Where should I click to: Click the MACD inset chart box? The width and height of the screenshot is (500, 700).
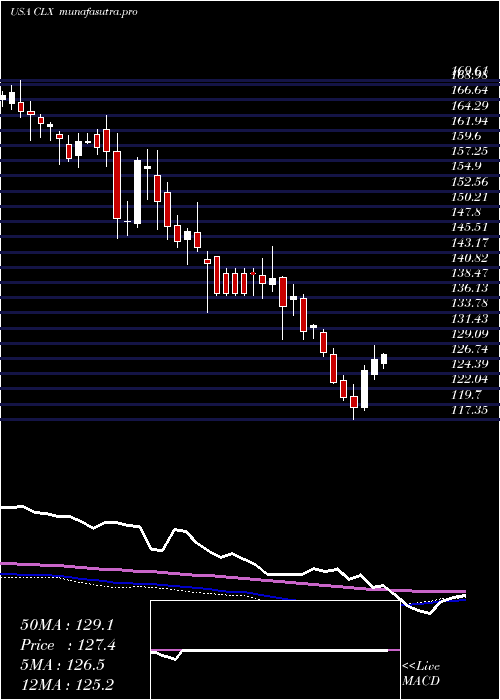click(275, 650)
